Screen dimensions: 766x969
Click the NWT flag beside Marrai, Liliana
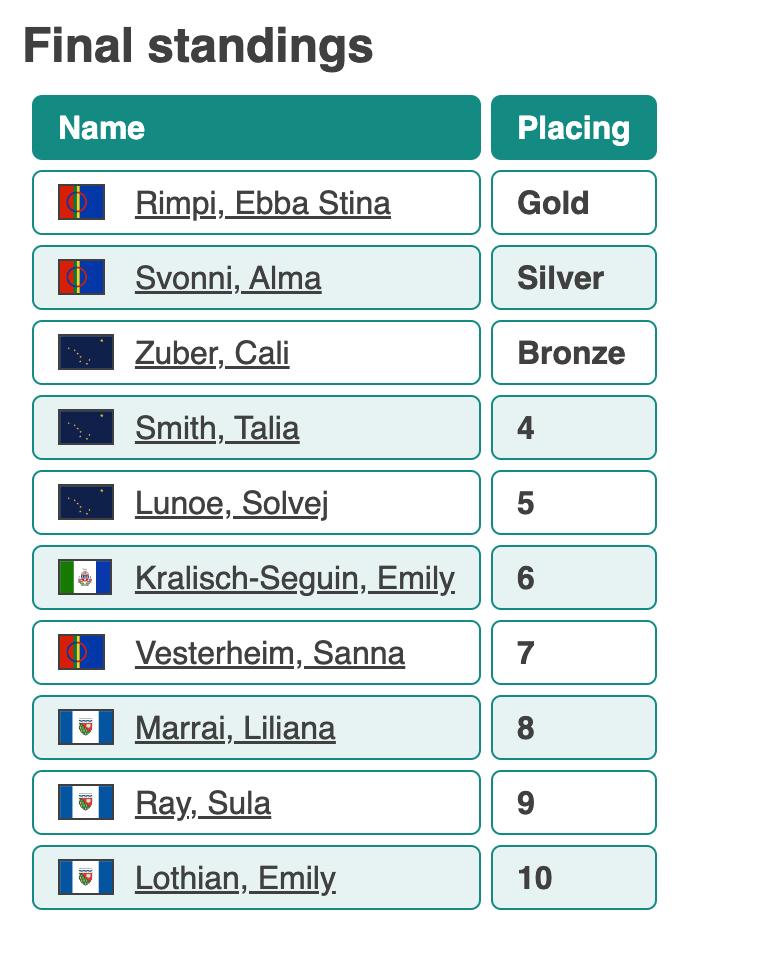pyautogui.click(x=86, y=728)
